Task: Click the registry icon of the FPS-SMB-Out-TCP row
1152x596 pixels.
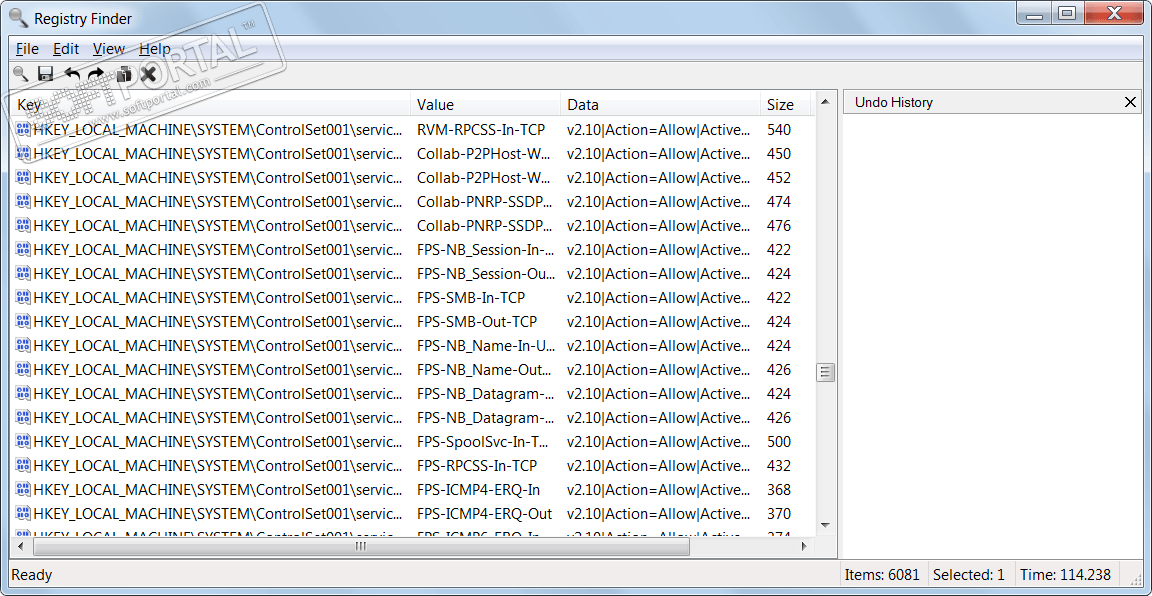Action: coord(23,322)
